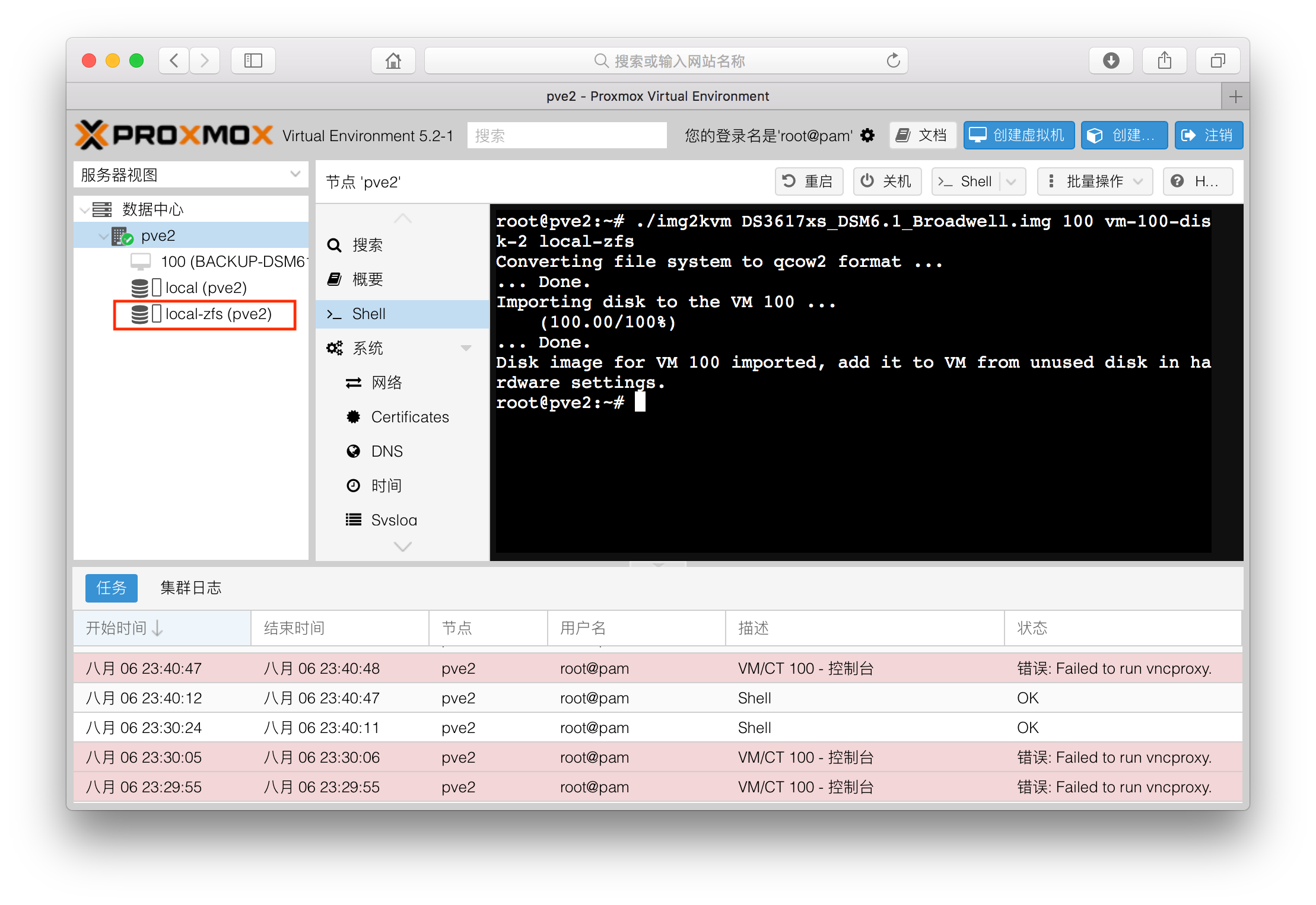Collapse the pve2 node tree arrow

point(103,235)
